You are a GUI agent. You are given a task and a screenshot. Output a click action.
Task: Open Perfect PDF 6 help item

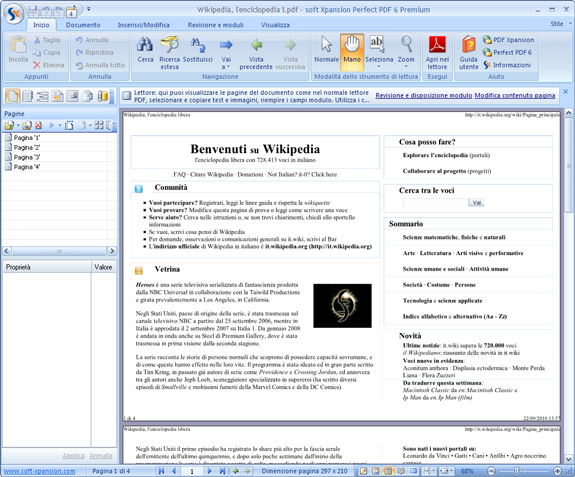(507, 52)
